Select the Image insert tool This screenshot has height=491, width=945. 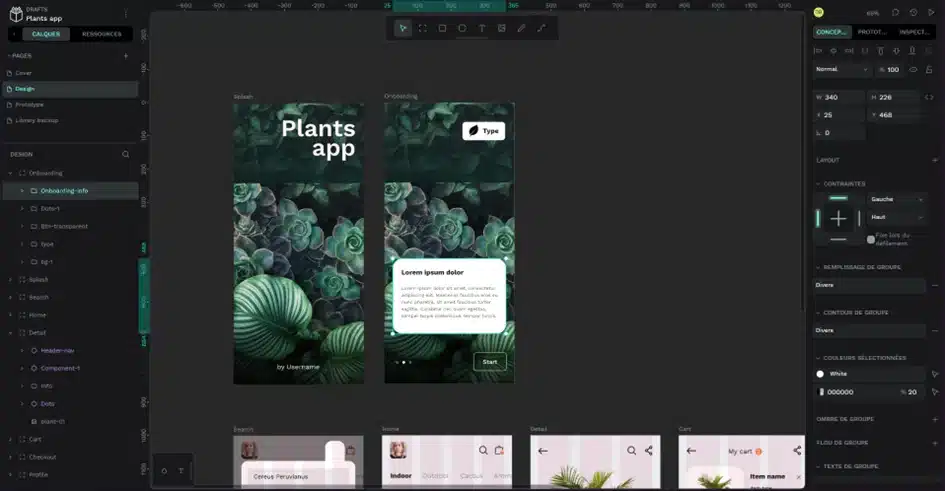pos(501,28)
